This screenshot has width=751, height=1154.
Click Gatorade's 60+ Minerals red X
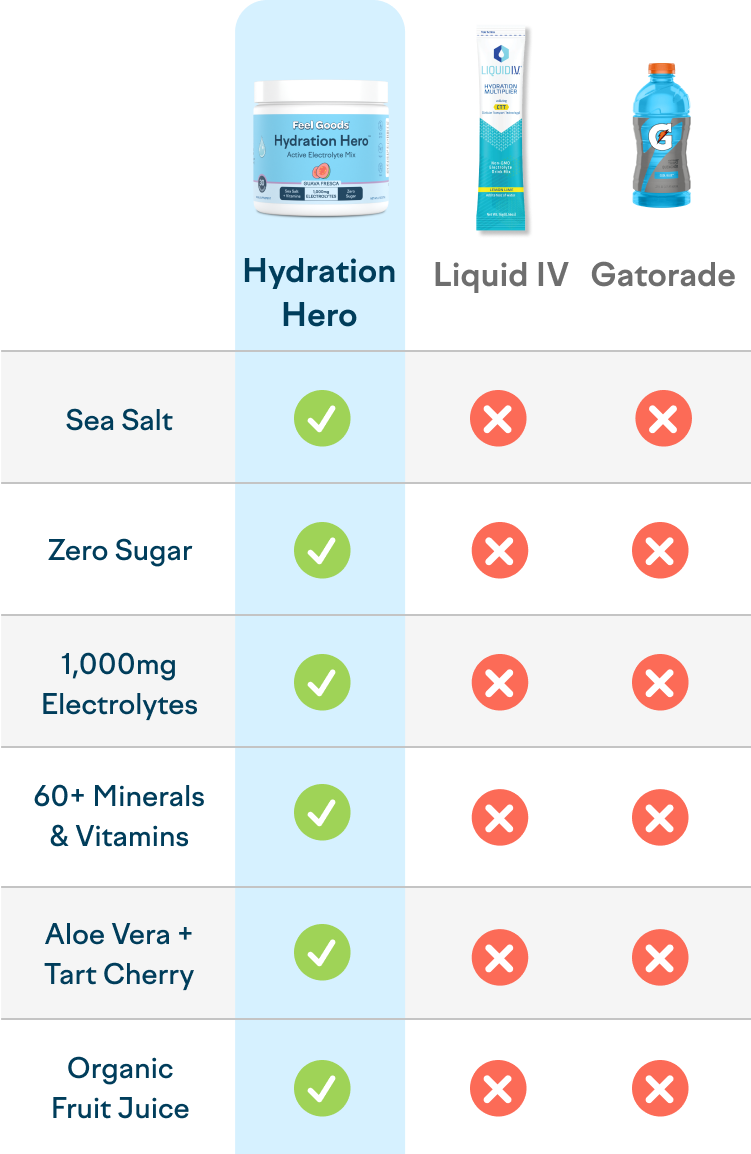pyautogui.click(x=660, y=819)
